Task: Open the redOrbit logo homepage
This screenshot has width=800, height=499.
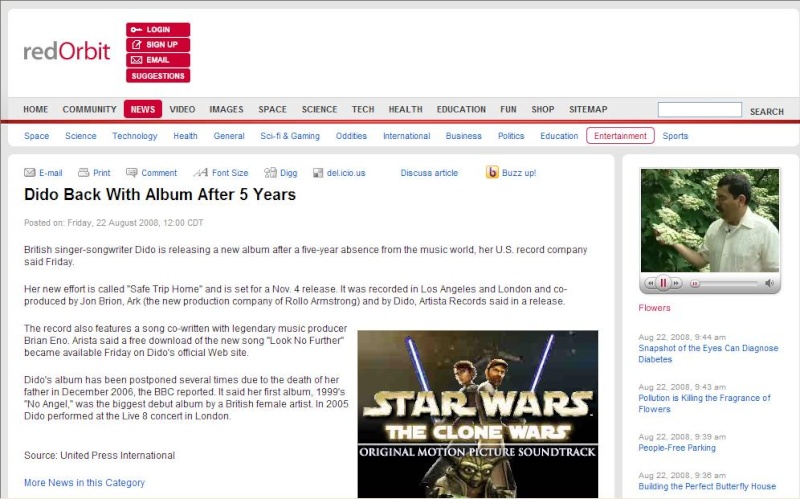Action: pos(67,51)
